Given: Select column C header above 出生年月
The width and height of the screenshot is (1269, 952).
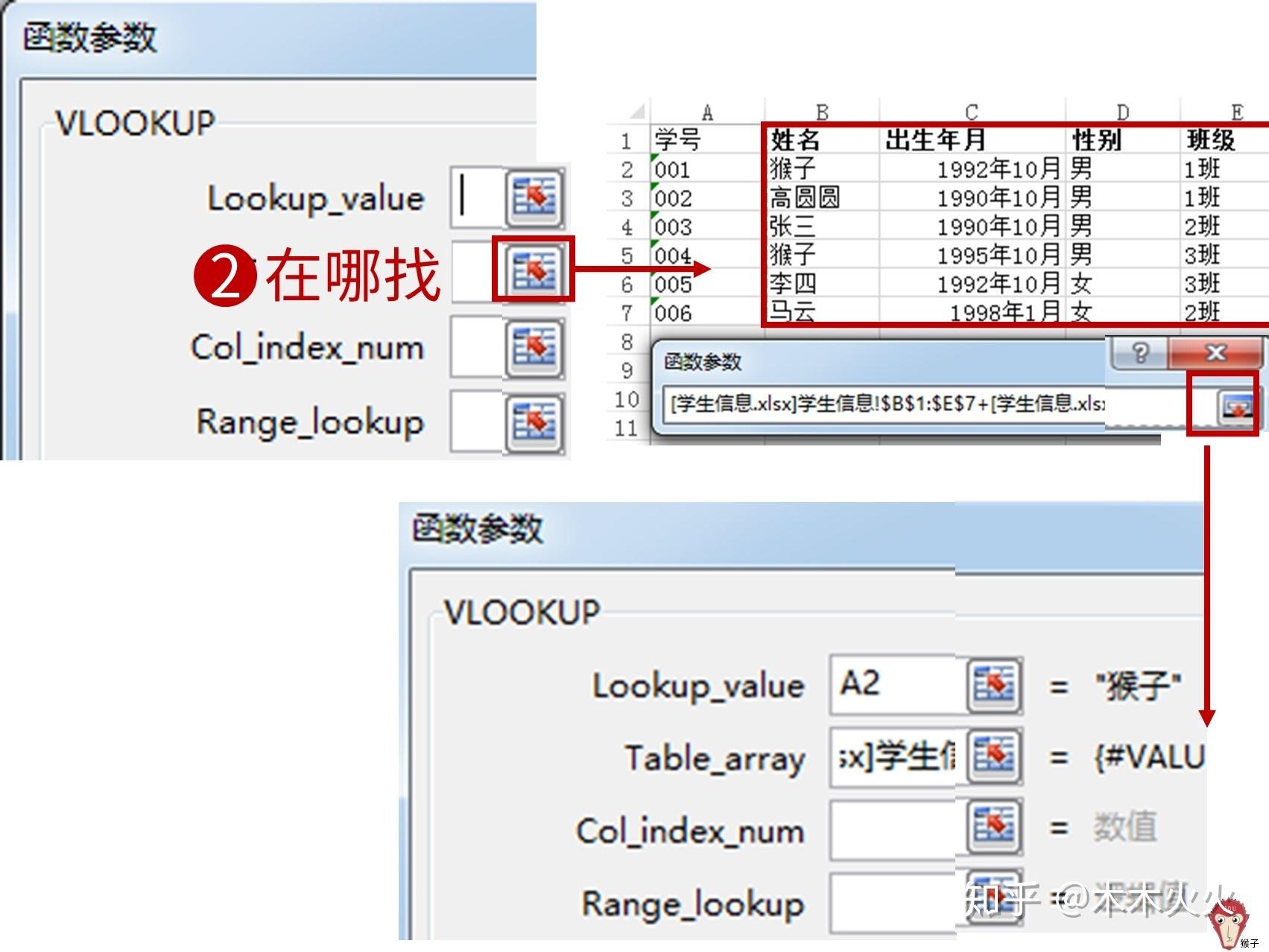Looking at the screenshot, I should tap(972, 112).
